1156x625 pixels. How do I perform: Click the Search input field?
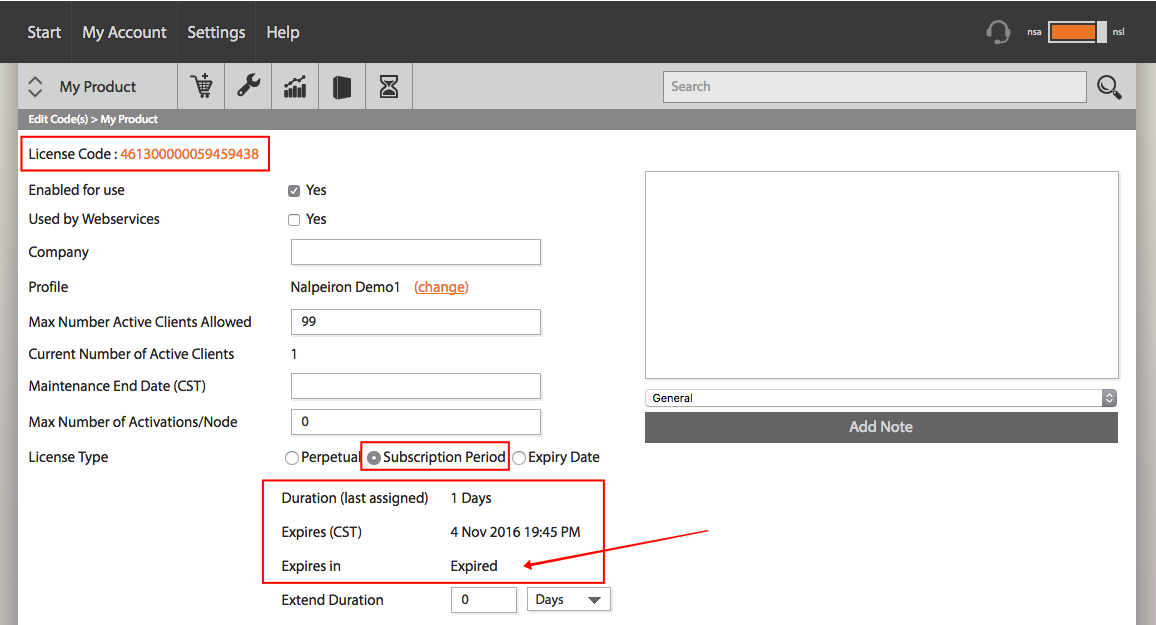pos(874,87)
